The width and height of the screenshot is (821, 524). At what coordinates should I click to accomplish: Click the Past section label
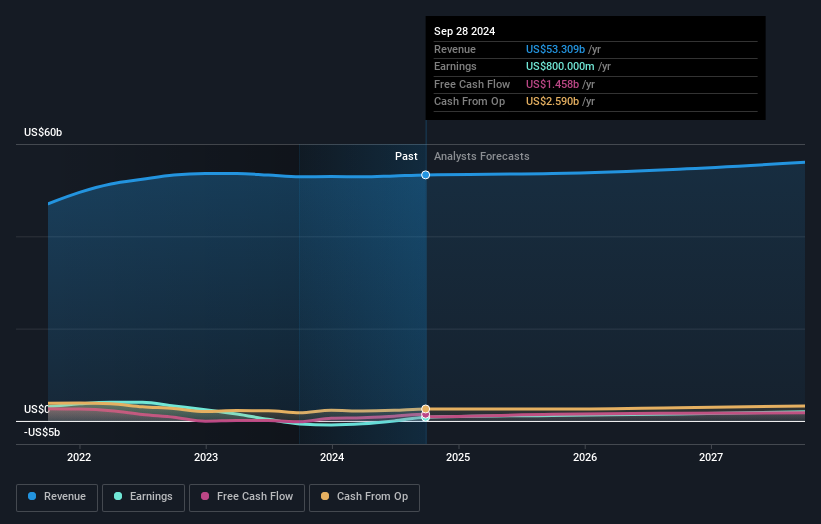click(x=406, y=156)
